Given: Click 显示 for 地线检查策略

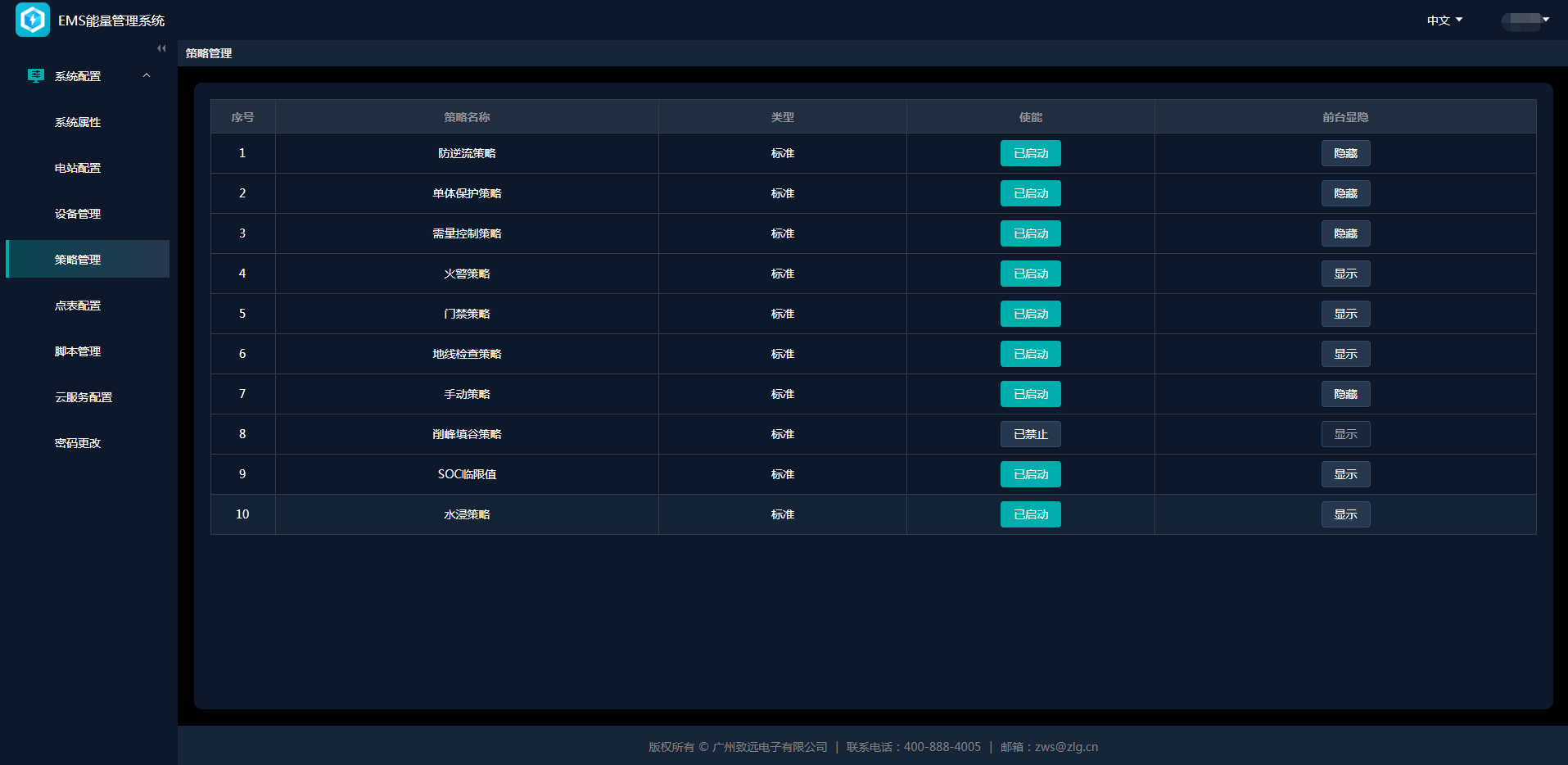Looking at the screenshot, I should [1346, 354].
